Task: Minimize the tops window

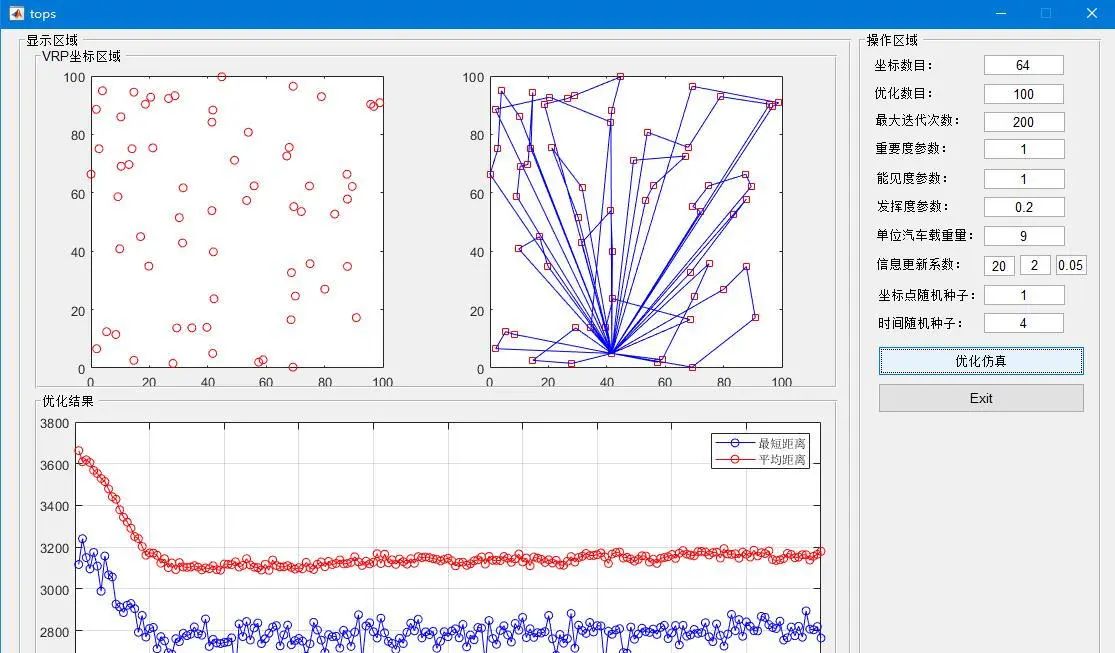Action: coord(1001,14)
